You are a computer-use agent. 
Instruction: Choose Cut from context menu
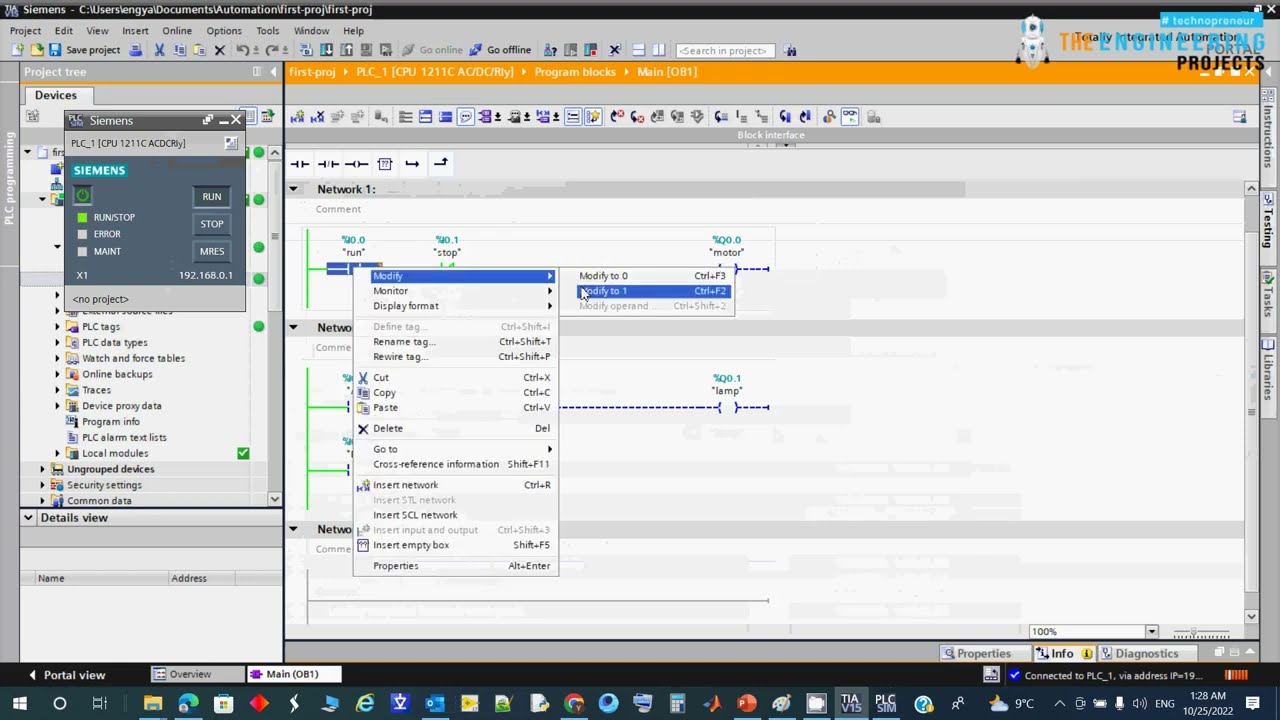pyautogui.click(x=455, y=378)
